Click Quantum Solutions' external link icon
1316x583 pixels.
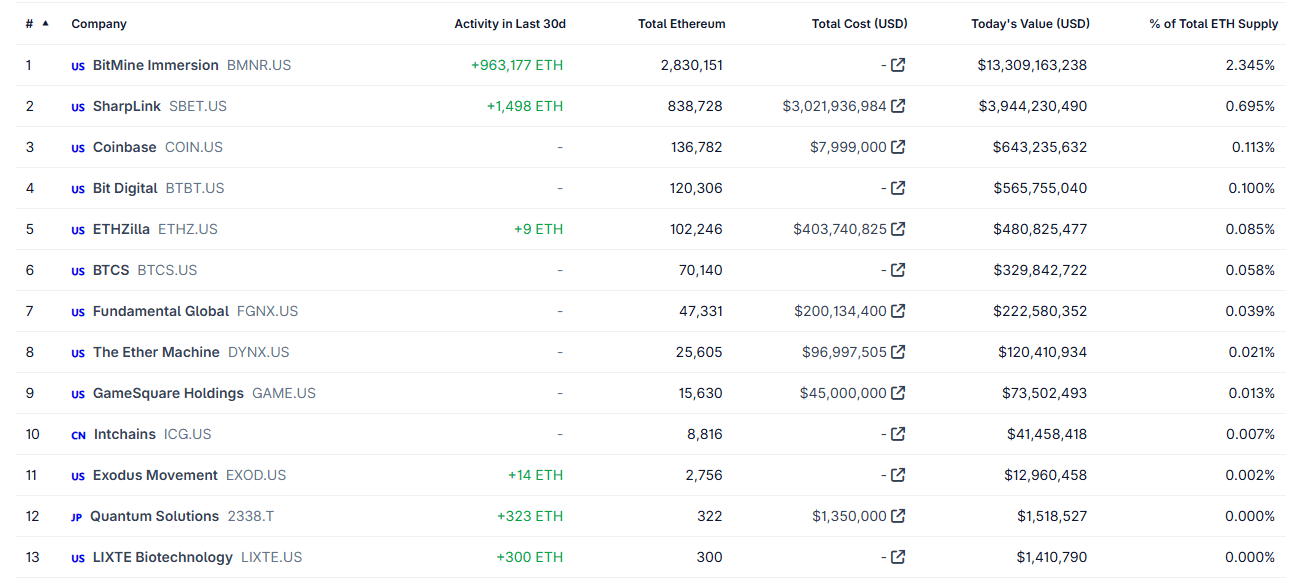[x=898, y=516]
